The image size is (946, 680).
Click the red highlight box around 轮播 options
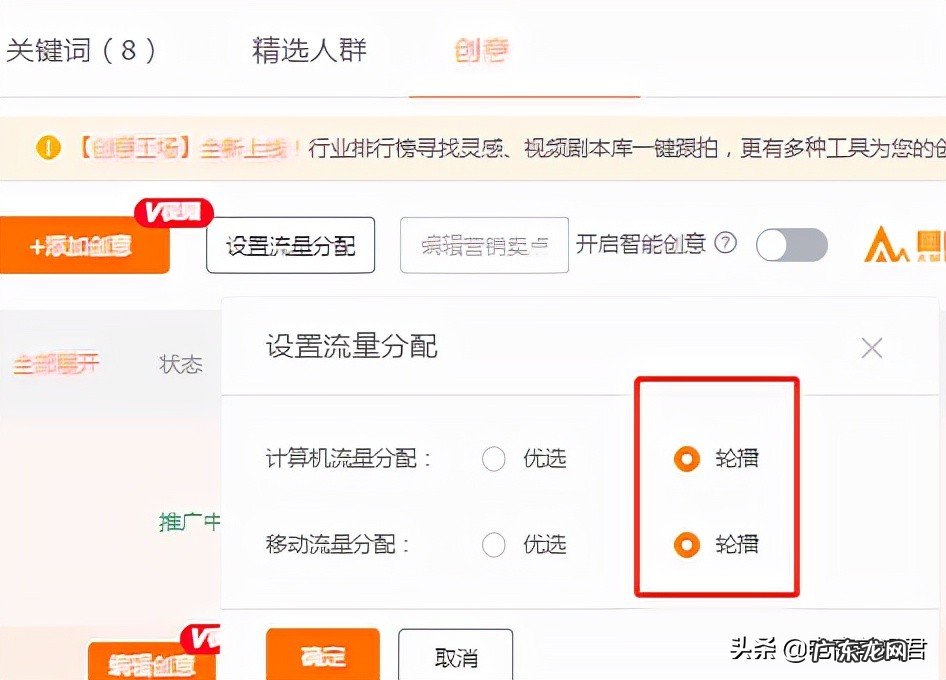click(x=716, y=487)
